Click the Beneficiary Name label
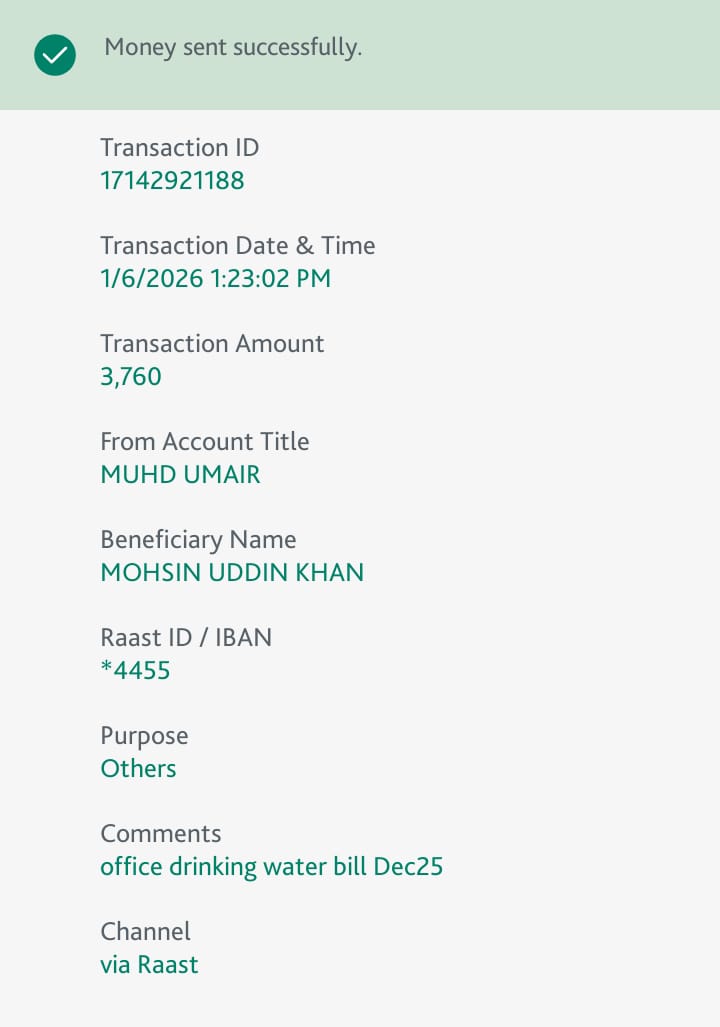 [x=198, y=540]
